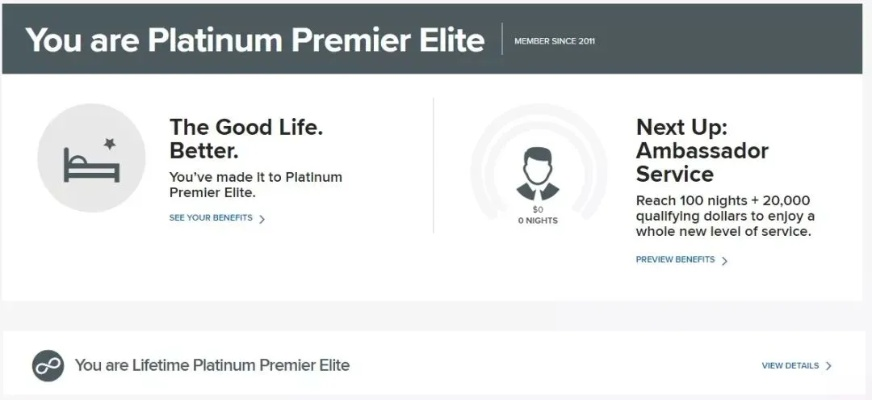The height and width of the screenshot is (400, 872).
Task: Click "Next Up: Ambassador Service" heading
Action: (x=702, y=150)
